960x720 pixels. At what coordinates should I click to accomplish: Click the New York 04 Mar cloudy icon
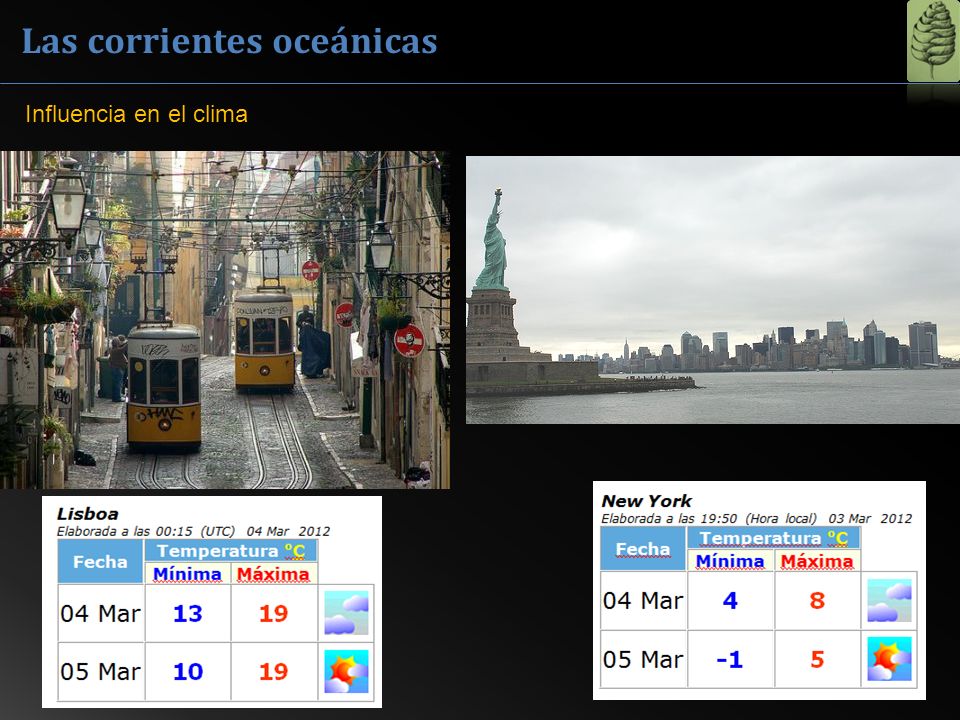point(890,601)
